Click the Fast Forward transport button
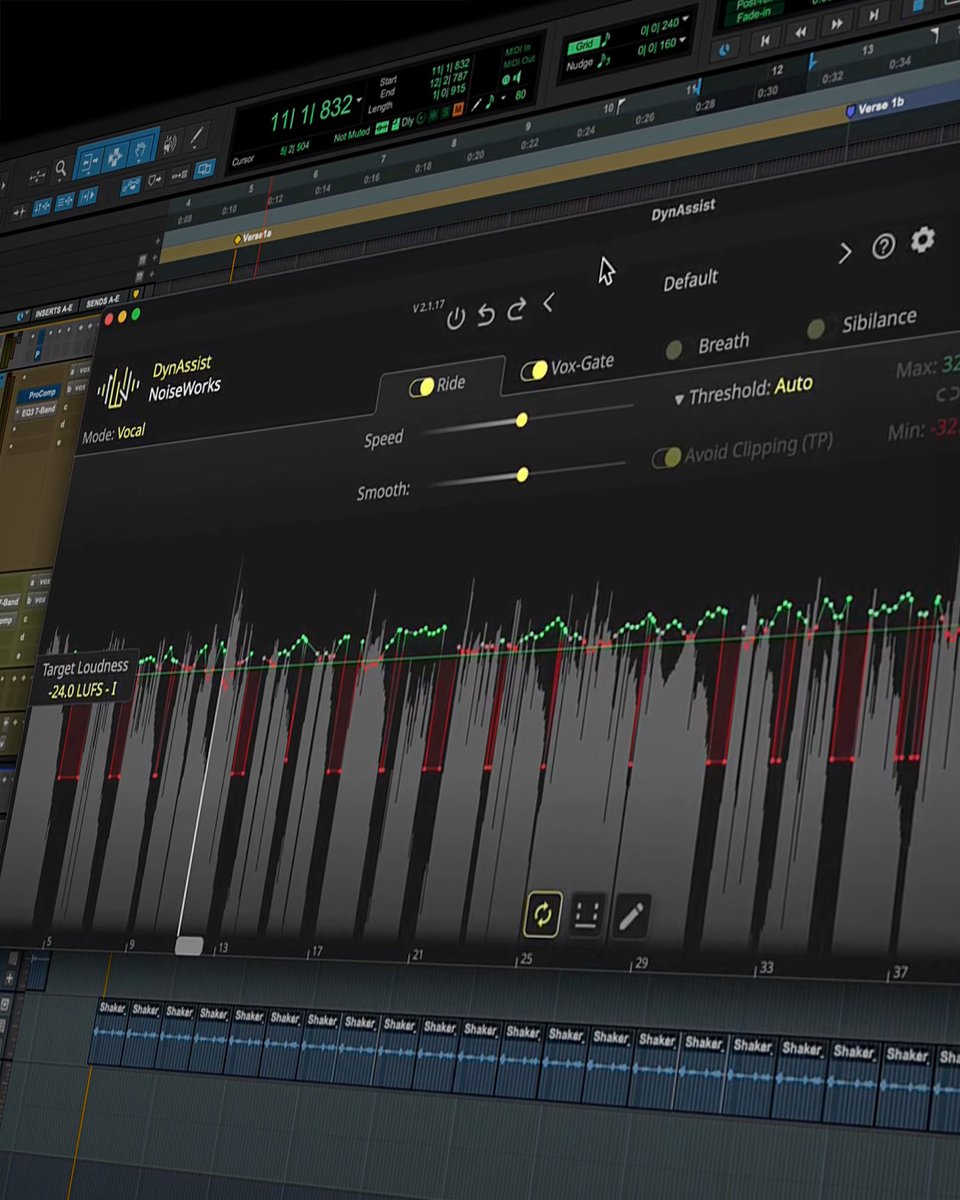Screen dimensions: 960x1200 pos(836,24)
